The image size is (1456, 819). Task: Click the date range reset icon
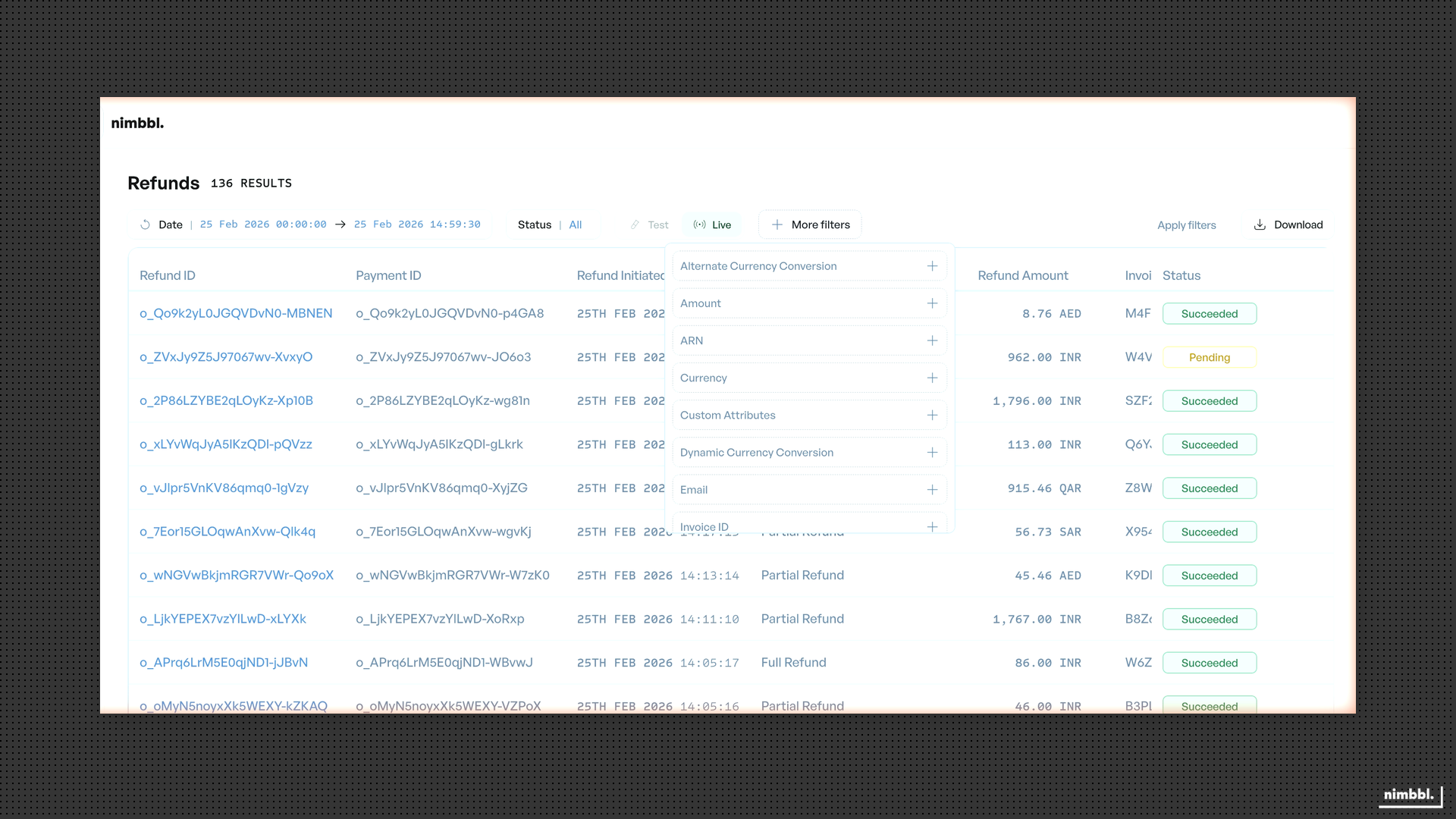pos(144,224)
